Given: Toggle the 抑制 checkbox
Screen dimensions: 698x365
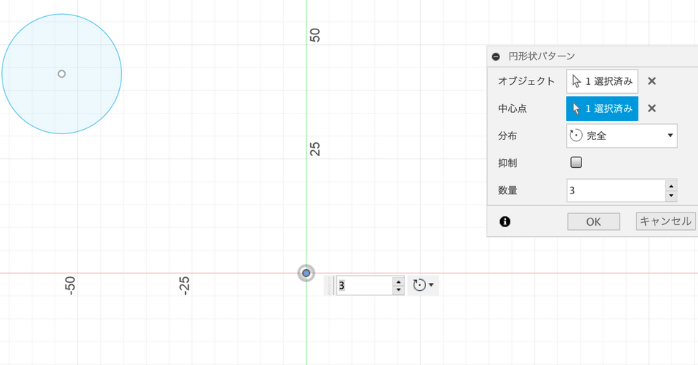Looking at the screenshot, I should coord(576,162).
